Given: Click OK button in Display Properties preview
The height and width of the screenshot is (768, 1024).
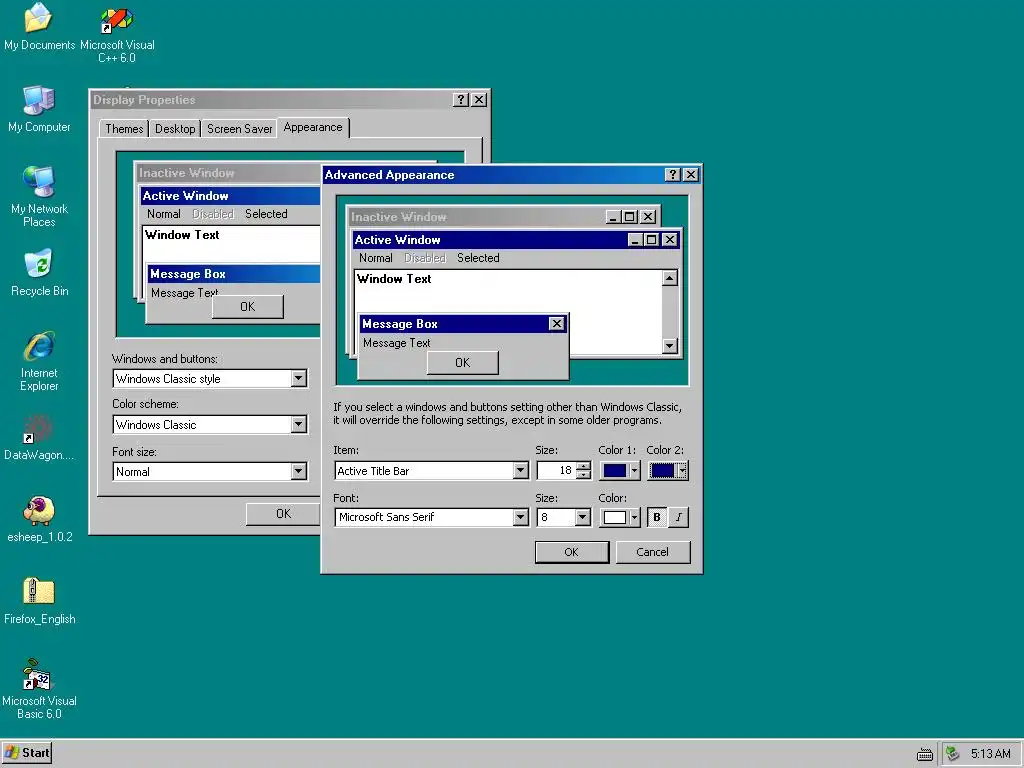Looking at the screenshot, I should [x=248, y=307].
